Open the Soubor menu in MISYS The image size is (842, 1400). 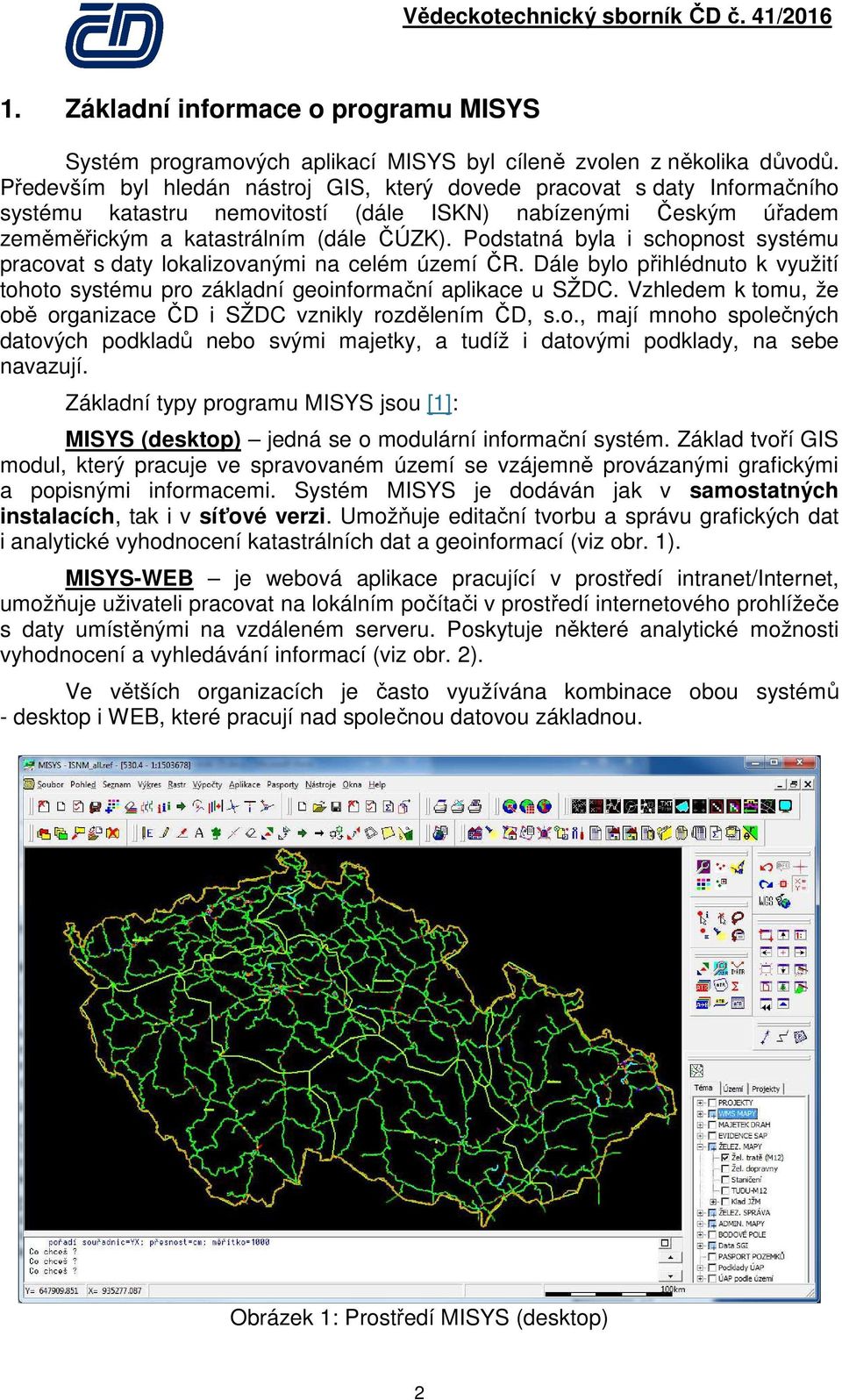tap(50, 784)
